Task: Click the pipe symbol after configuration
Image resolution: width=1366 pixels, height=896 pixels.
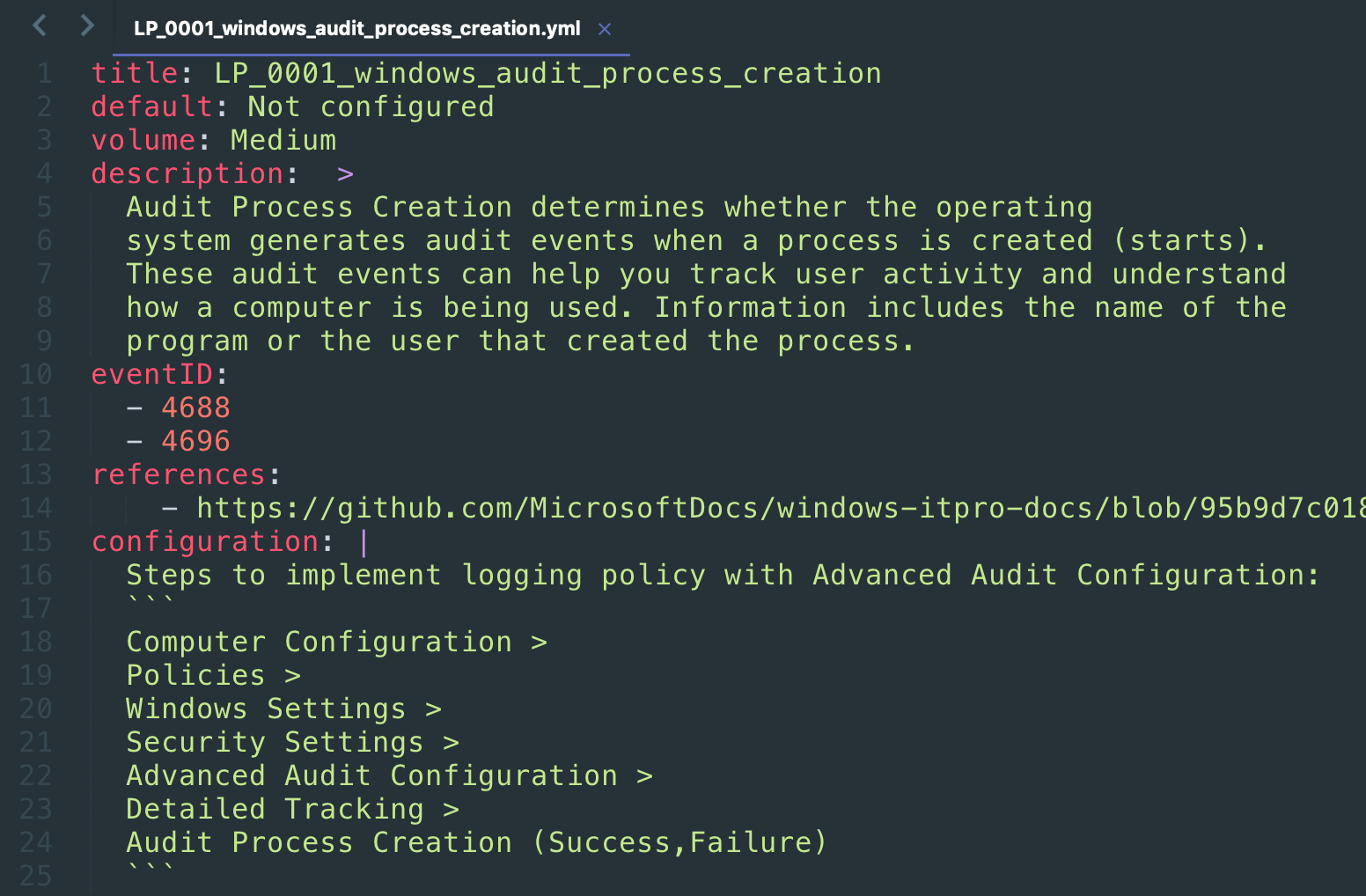Action: (x=364, y=542)
